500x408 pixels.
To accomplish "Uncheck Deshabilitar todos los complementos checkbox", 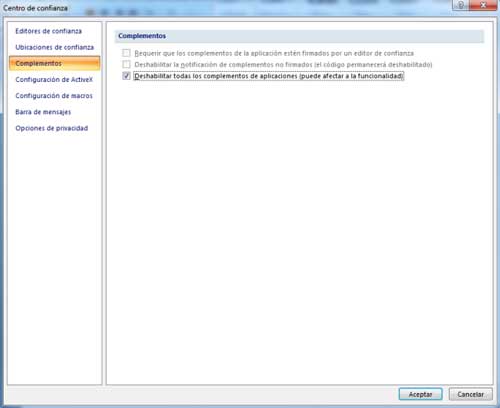I will 126,76.
